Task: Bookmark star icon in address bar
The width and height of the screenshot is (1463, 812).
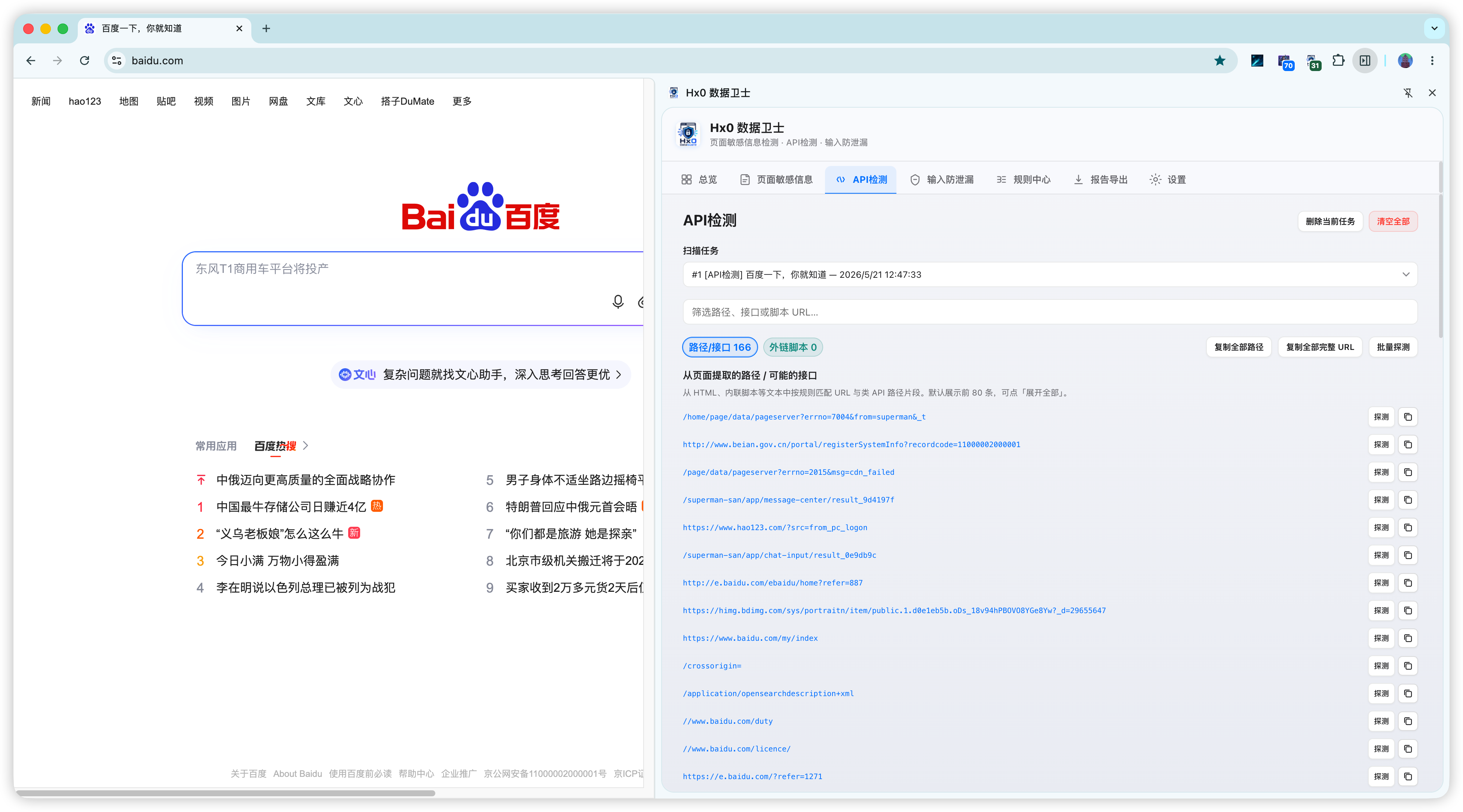Action: point(1220,61)
